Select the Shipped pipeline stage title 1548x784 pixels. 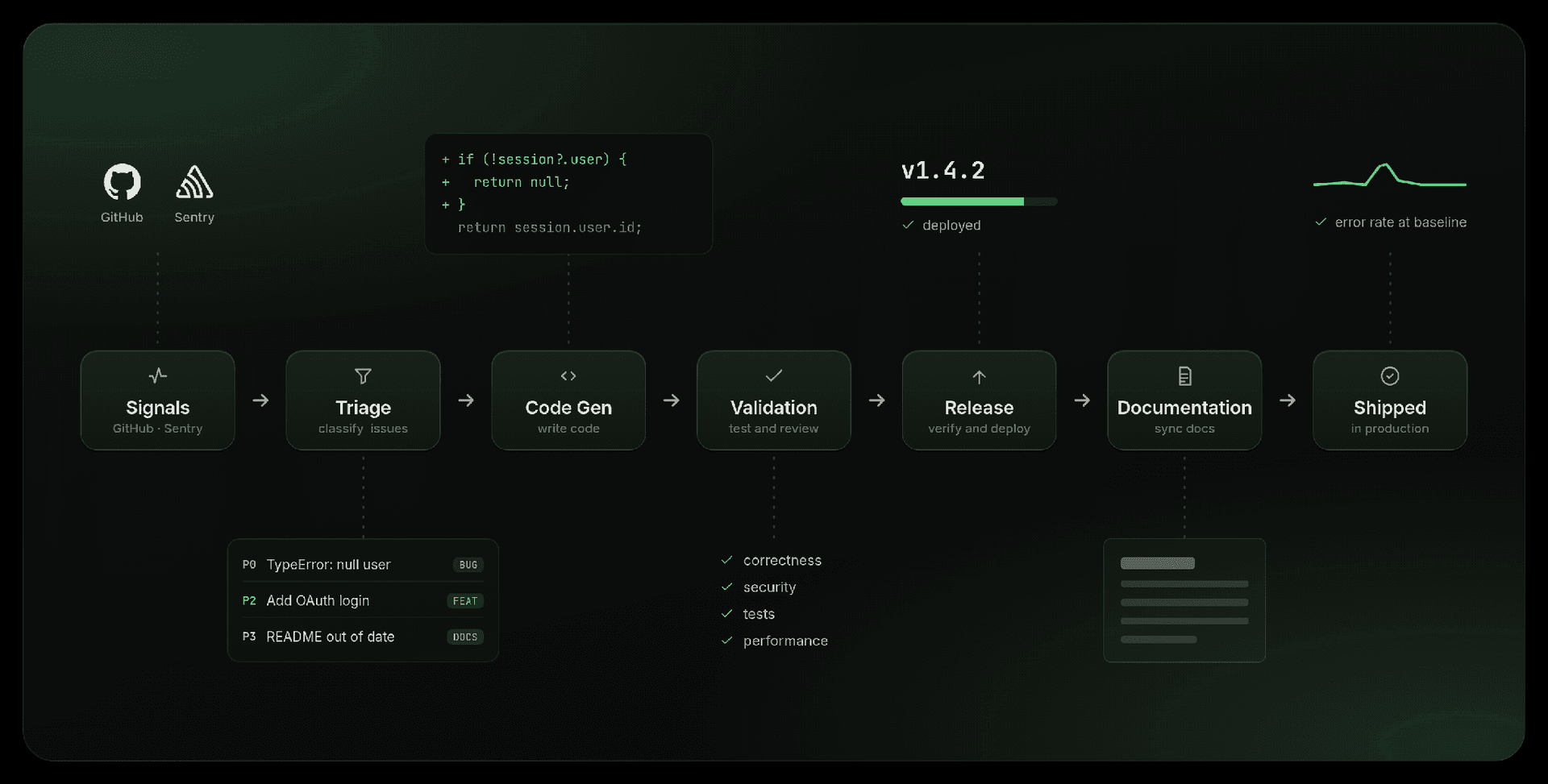(1390, 408)
